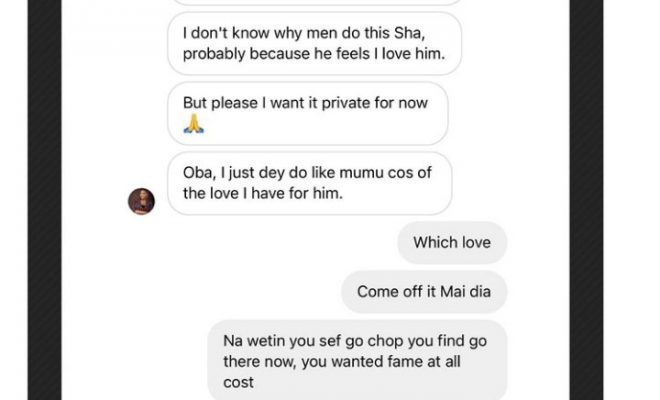Viewport: 660px width, 400px height.
Task: Click the "Which love" reply bubble
Action: pos(451,243)
